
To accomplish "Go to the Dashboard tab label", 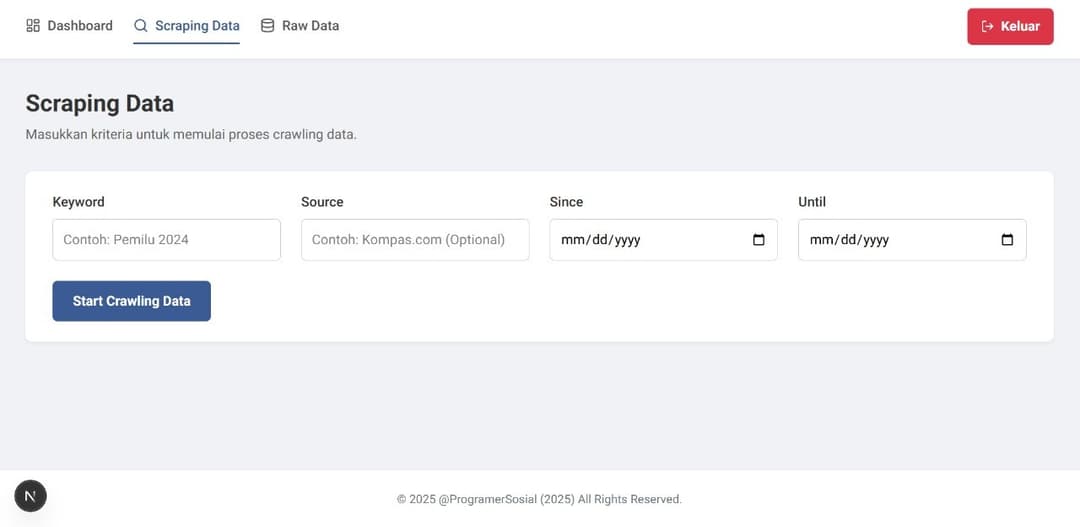I will [80, 26].
